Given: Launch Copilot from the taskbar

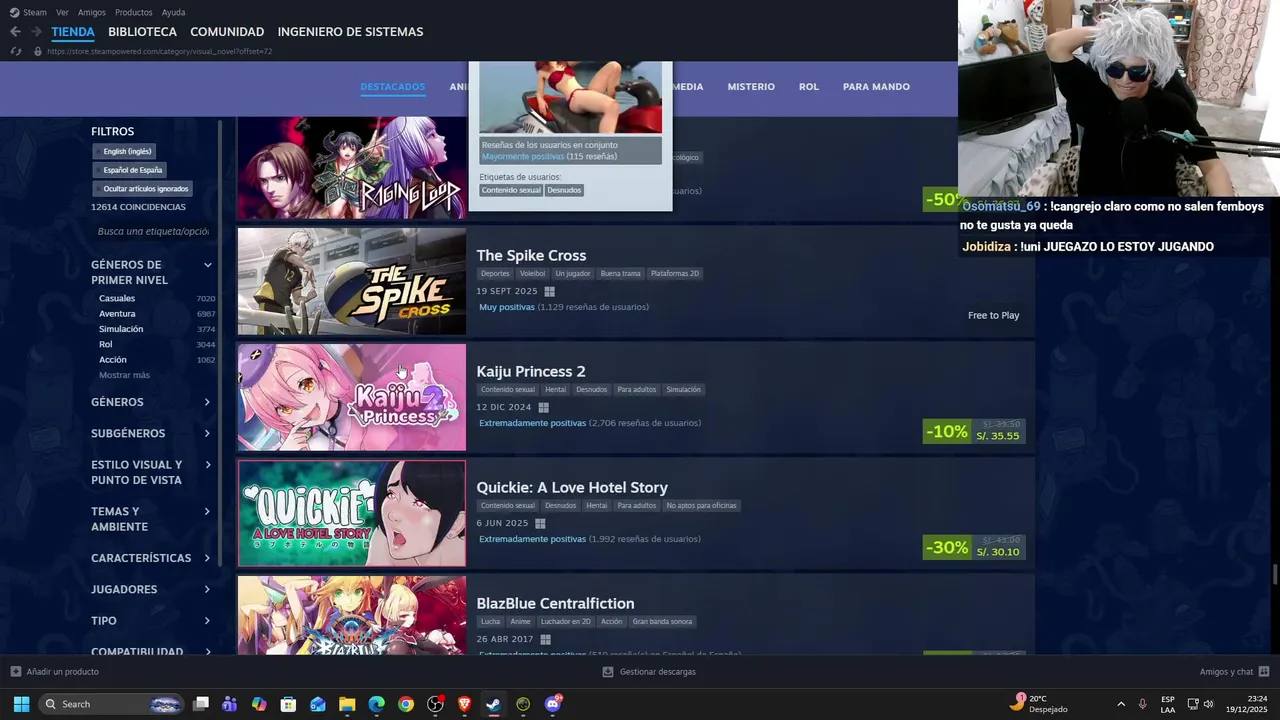Looking at the screenshot, I should click(259, 704).
